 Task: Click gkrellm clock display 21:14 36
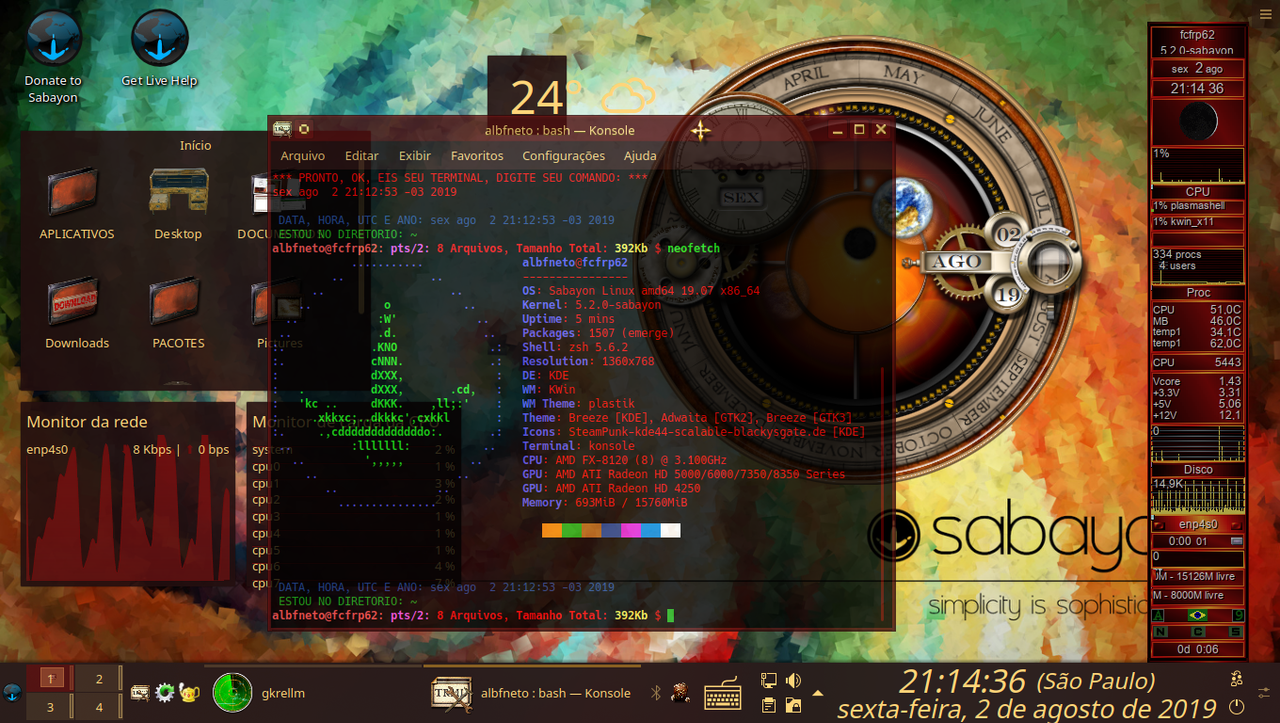(x=1197, y=88)
